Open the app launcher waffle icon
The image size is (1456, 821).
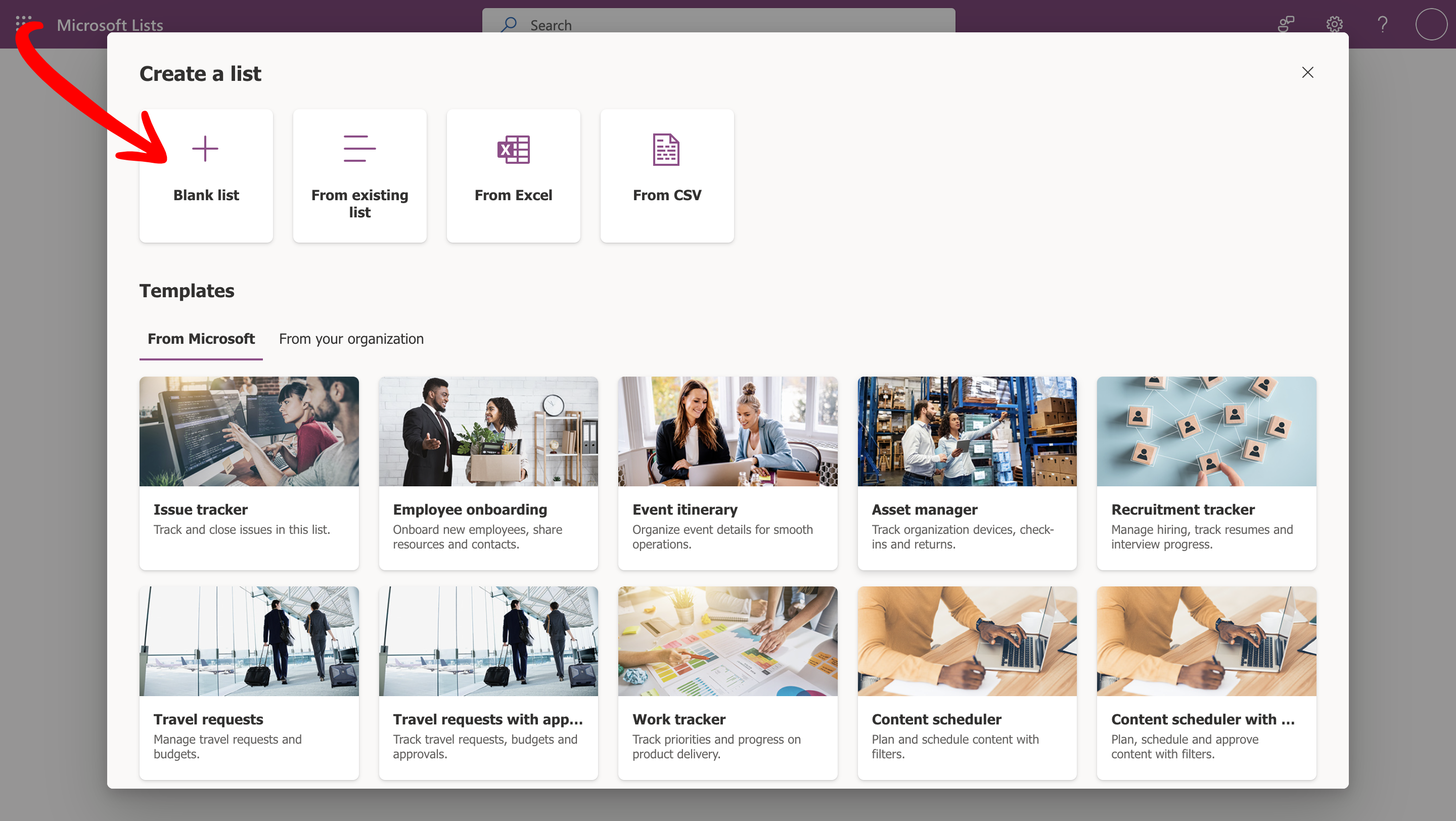[x=23, y=24]
